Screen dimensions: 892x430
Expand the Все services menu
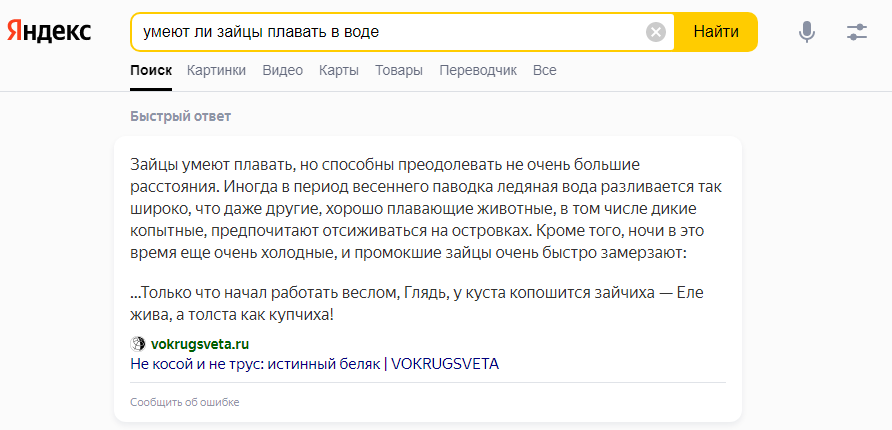point(544,71)
